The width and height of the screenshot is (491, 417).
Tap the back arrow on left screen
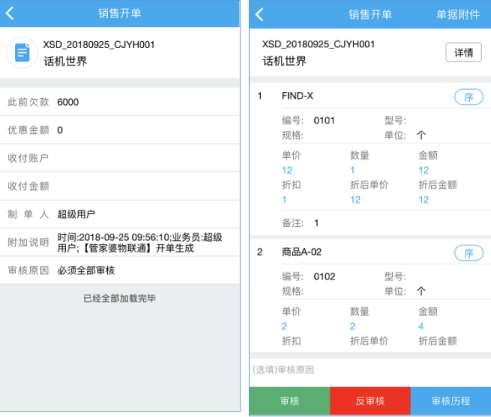pyautogui.click(x=10, y=13)
